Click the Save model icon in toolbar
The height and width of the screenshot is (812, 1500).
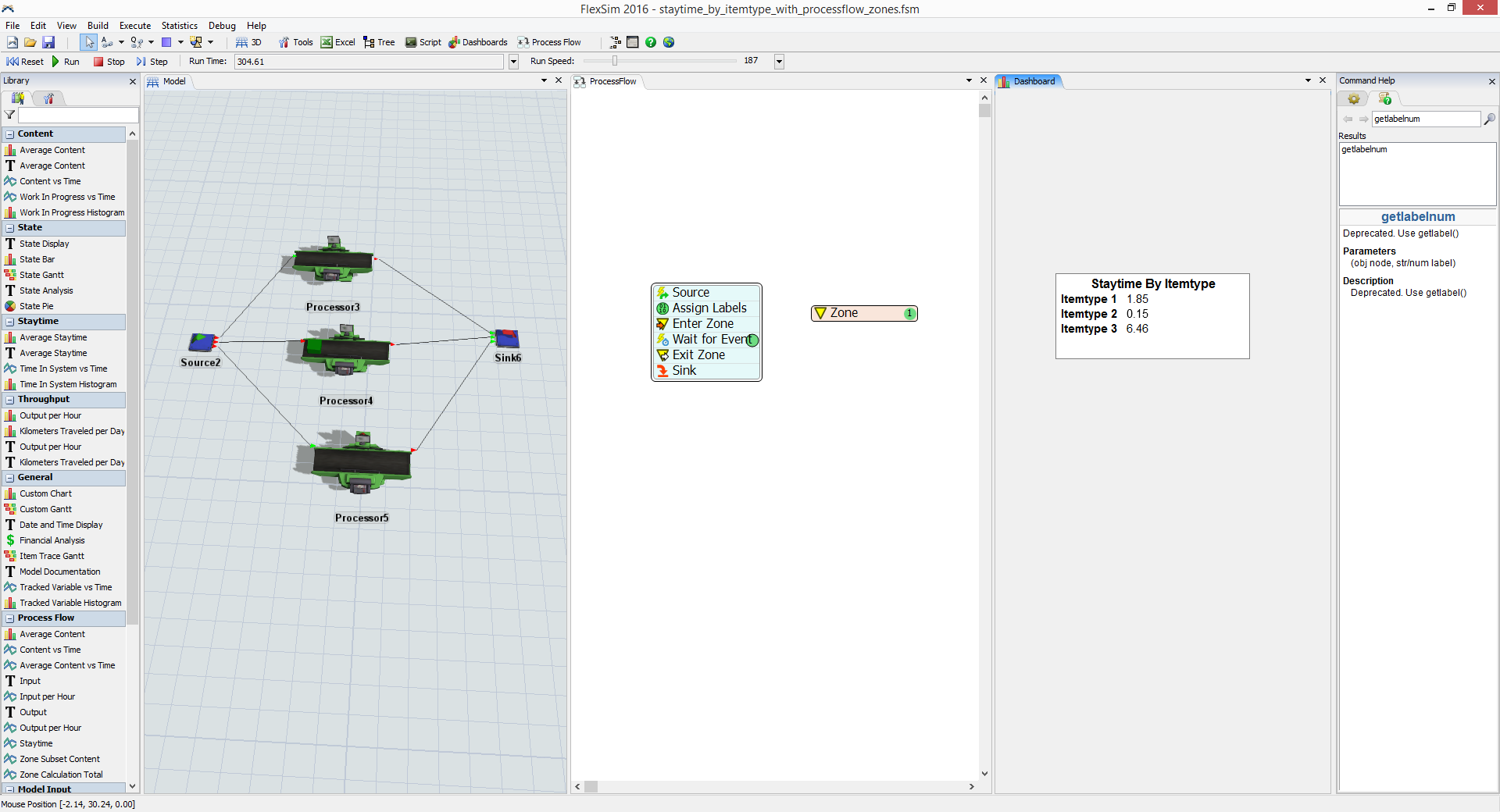48,42
